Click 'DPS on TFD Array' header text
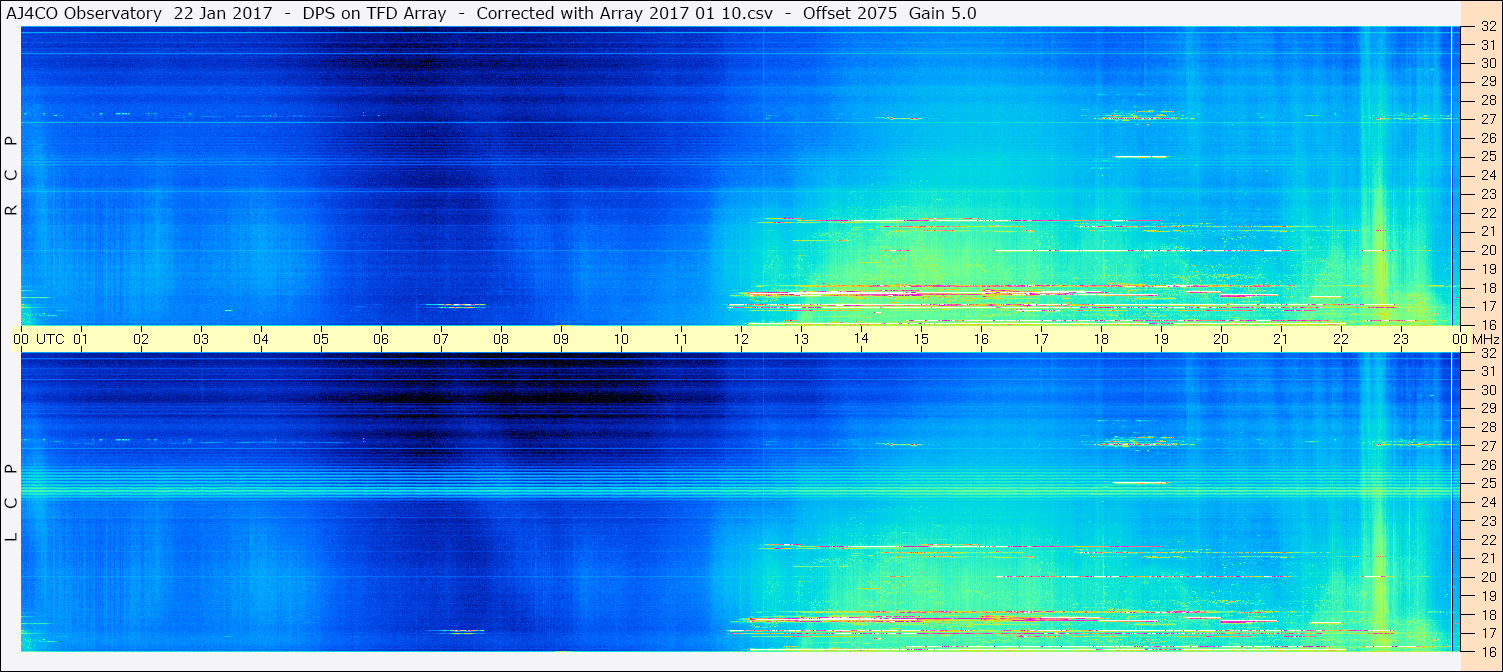This screenshot has width=1503, height=672. (375, 13)
